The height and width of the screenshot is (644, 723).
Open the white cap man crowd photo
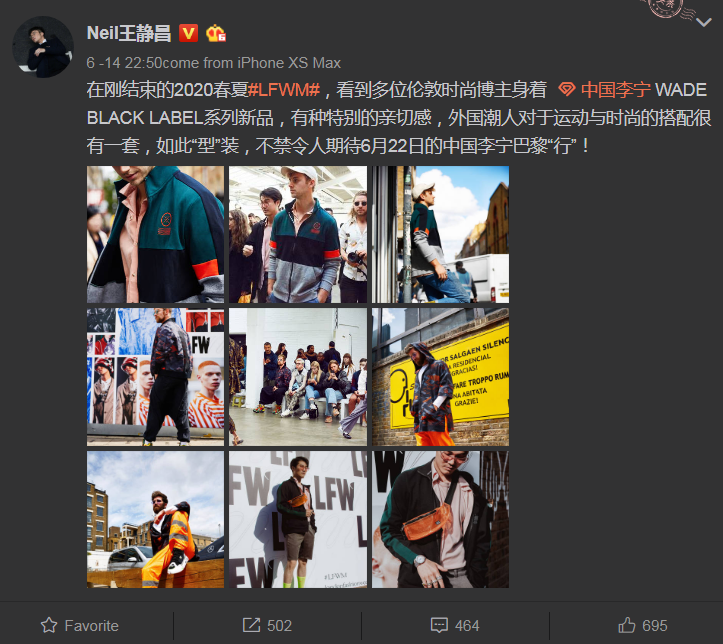click(x=298, y=234)
